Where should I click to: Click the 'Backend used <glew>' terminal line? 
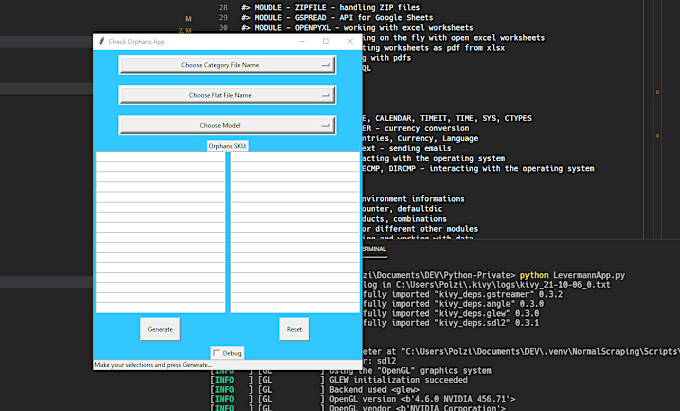(374, 390)
